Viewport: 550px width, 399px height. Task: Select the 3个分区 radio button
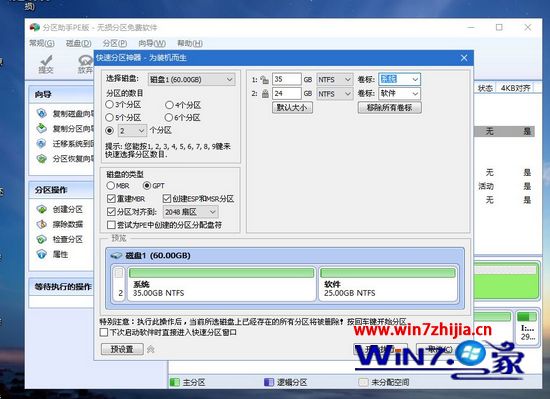click(x=109, y=104)
